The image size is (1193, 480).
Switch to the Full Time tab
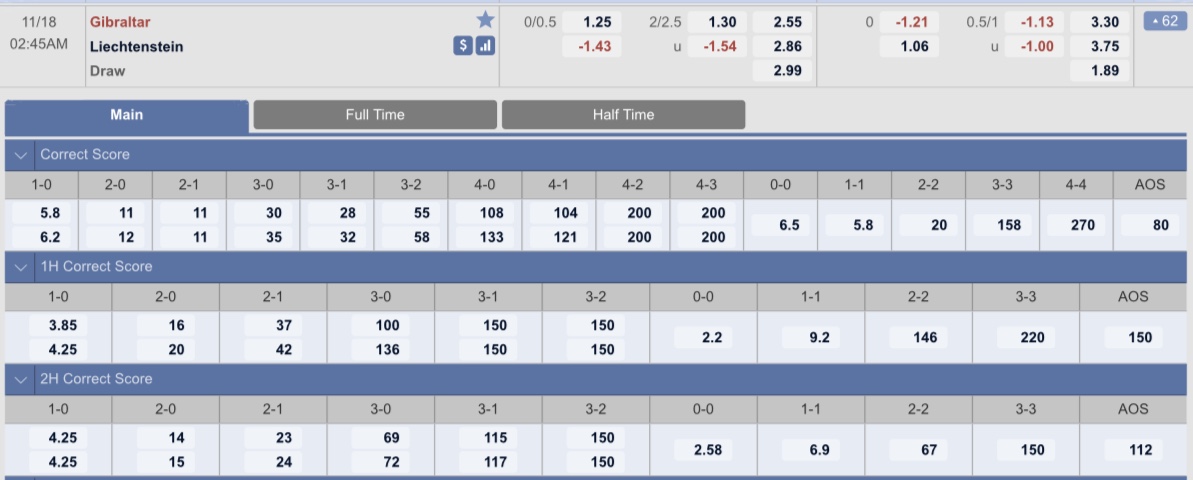point(375,115)
